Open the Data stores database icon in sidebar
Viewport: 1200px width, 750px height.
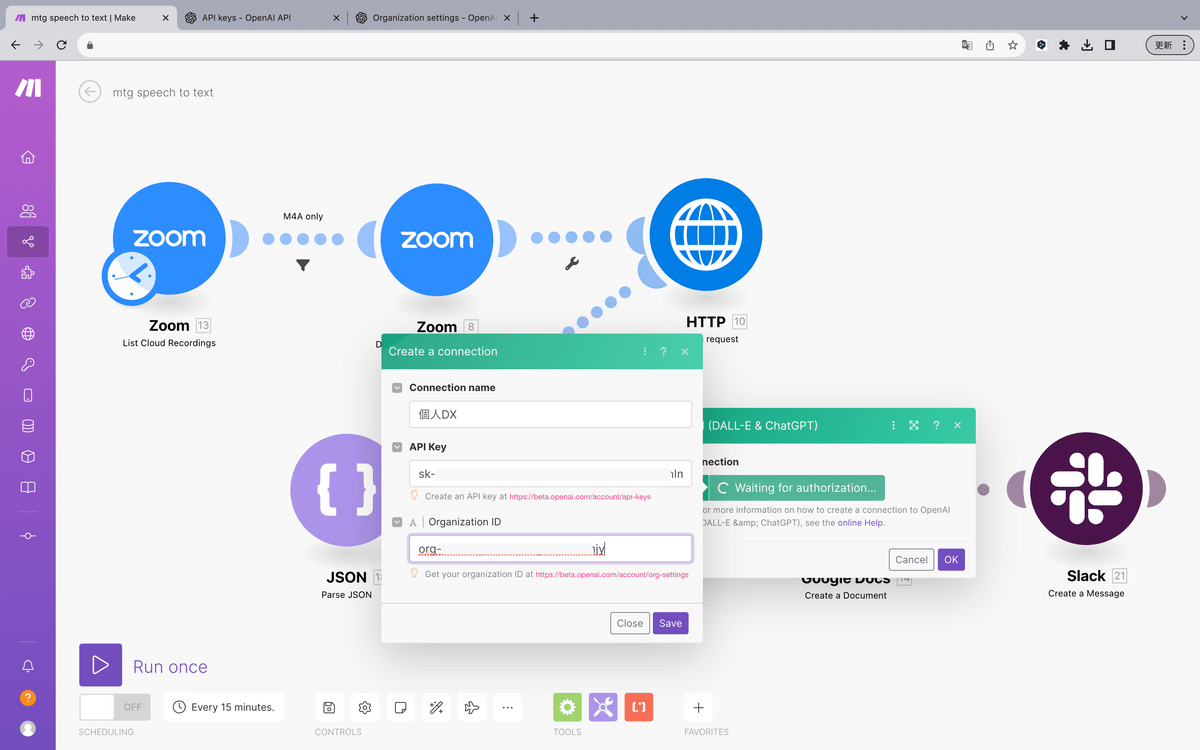click(x=28, y=426)
